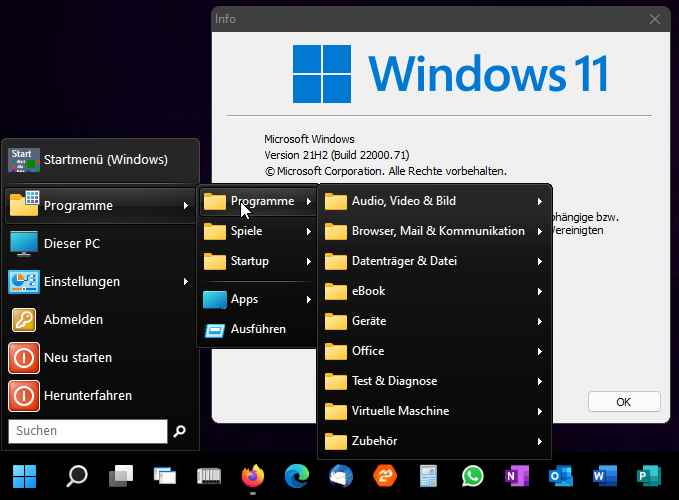Launch Microsoft Edge from the taskbar
This screenshot has width=679, height=500.
[297, 476]
